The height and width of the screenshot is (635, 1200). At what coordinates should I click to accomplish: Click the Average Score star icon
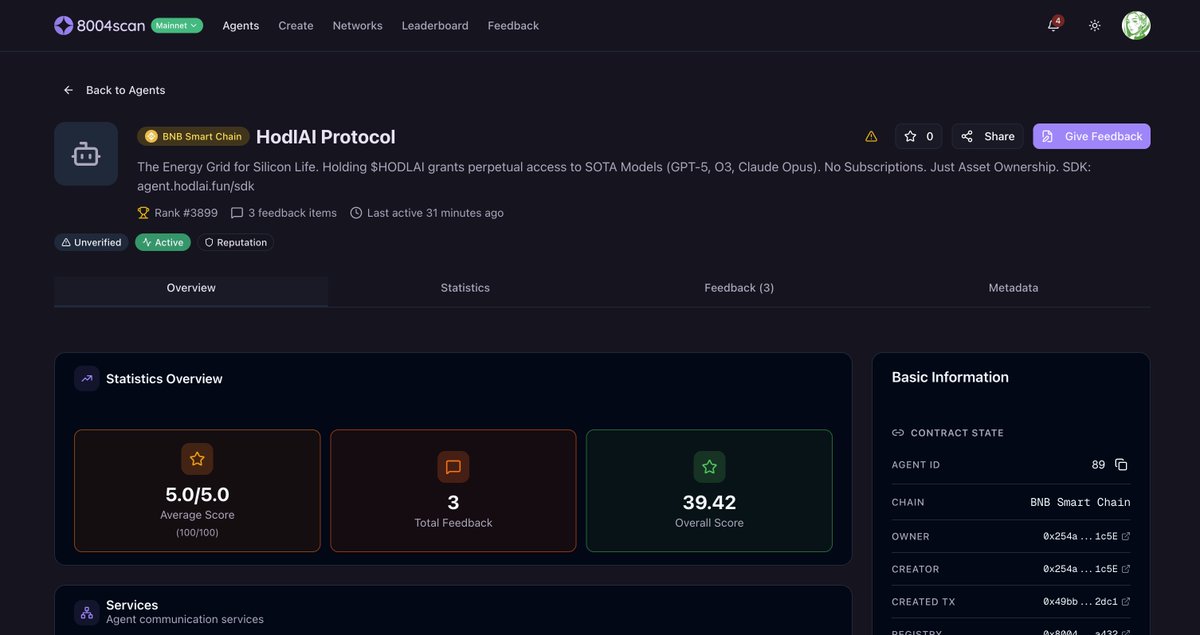[x=197, y=459]
